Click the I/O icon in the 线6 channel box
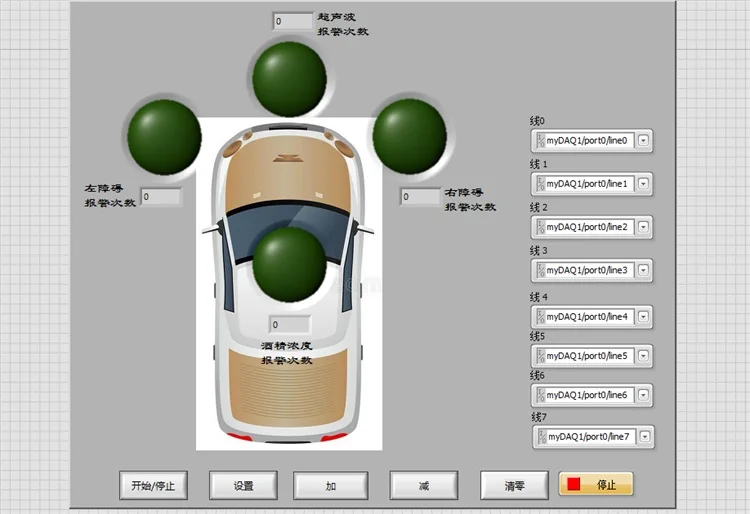The image size is (750, 514). coord(540,395)
